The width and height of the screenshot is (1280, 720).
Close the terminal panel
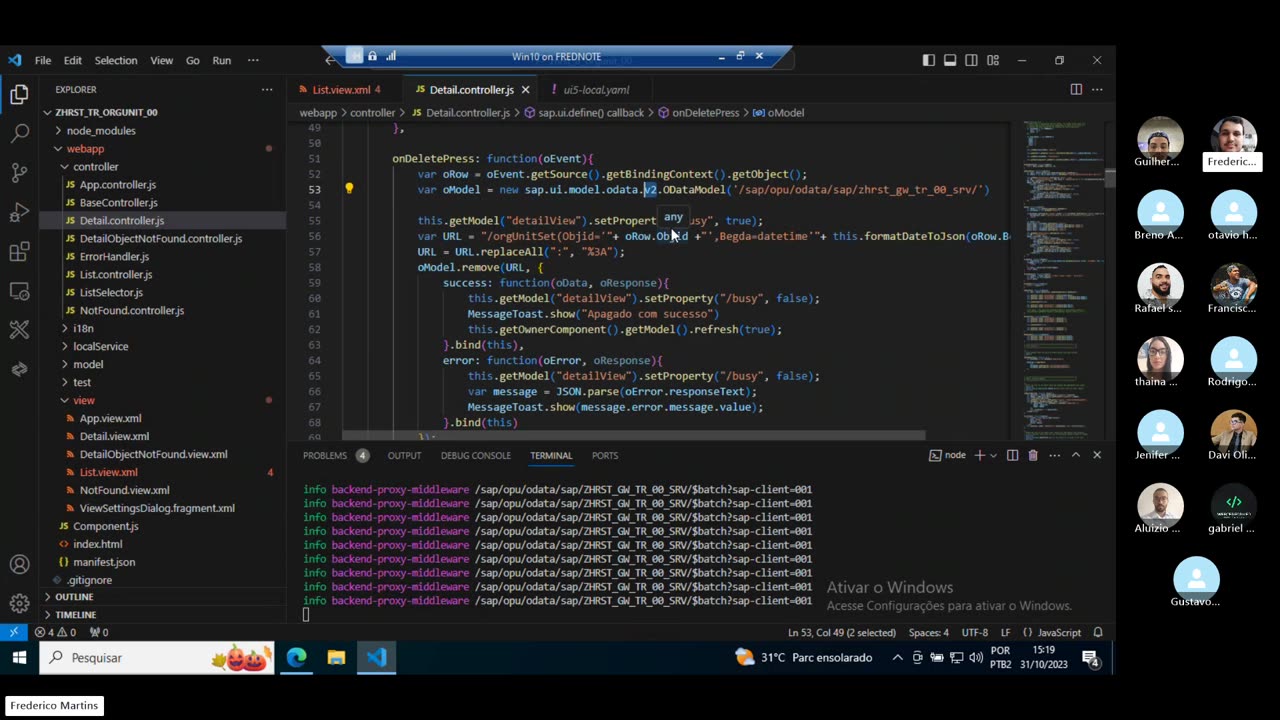tap(1097, 455)
